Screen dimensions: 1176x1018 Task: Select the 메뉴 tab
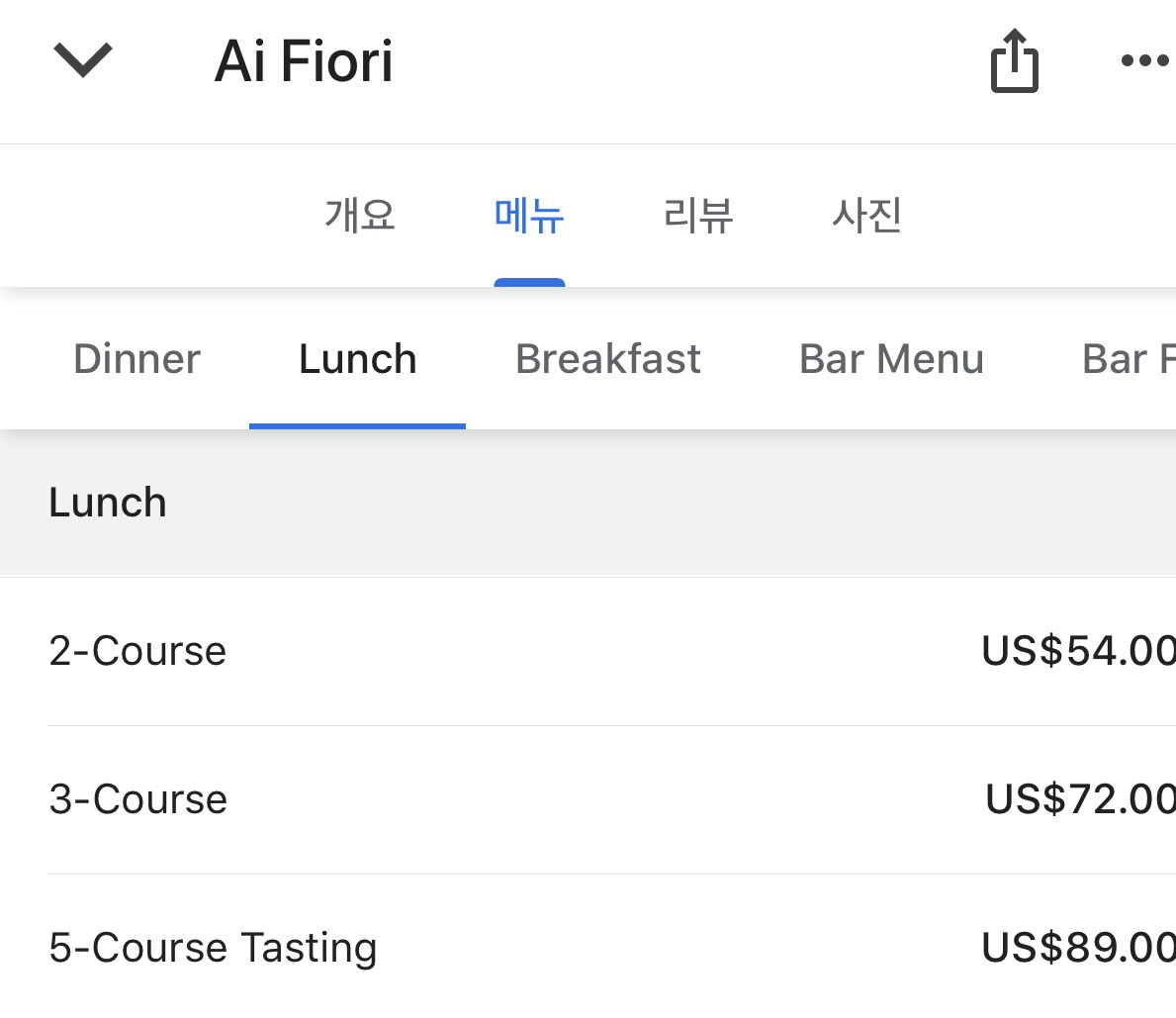tap(529, 215)
